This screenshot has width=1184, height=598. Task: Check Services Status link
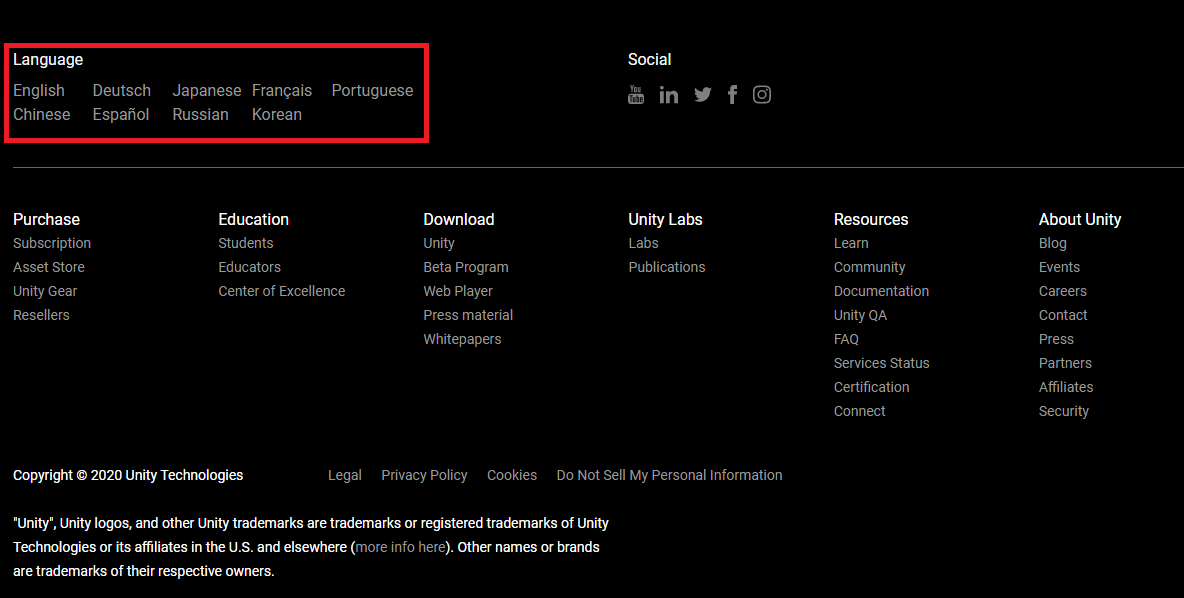pos(881,363)
